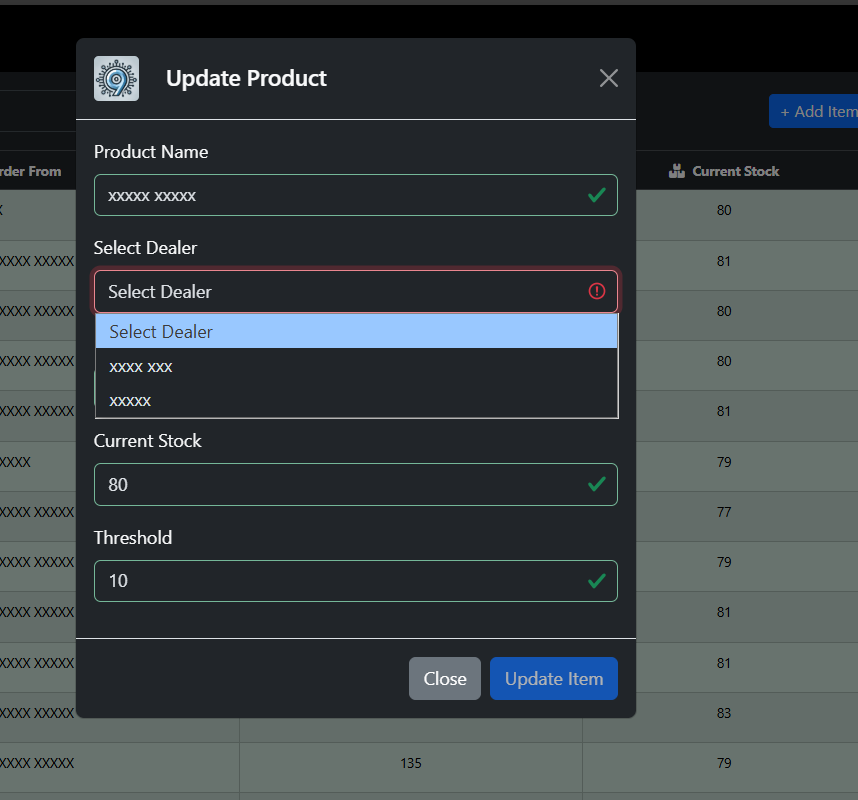Click green checkmark in Threshold field
Viewport: 858px width, 800px height.
pyautogui.click(x=597, y=580)
